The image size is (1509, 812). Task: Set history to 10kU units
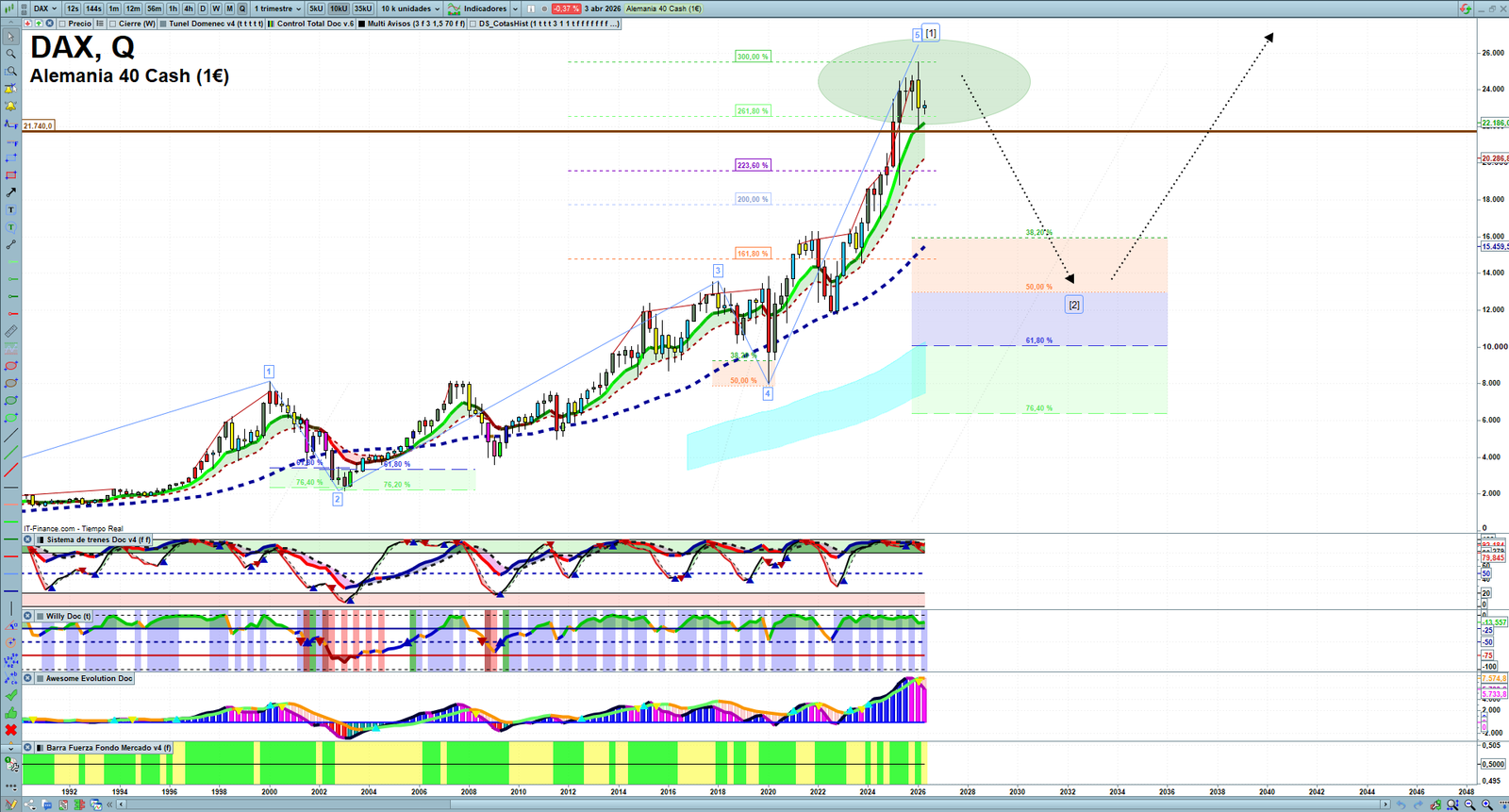[x=339, y=8]
